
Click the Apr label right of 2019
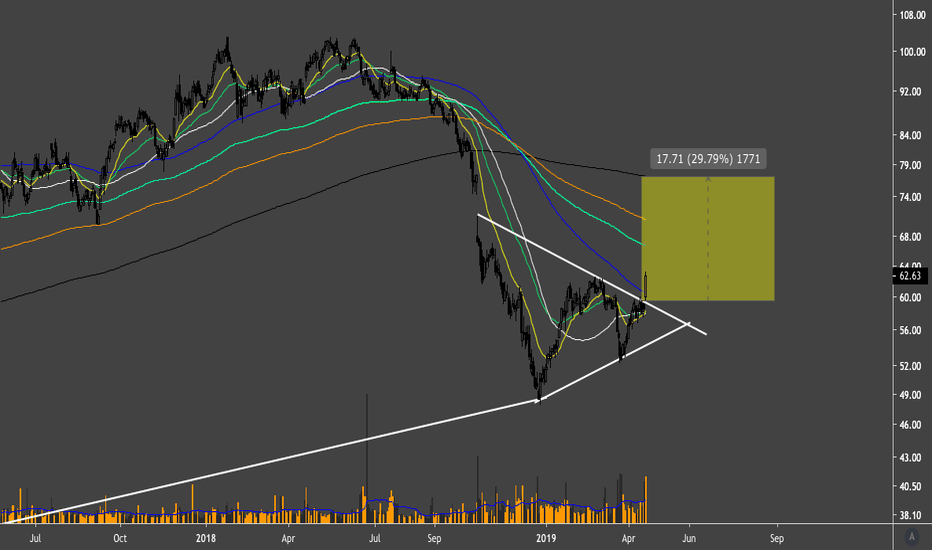pos(628,539)
